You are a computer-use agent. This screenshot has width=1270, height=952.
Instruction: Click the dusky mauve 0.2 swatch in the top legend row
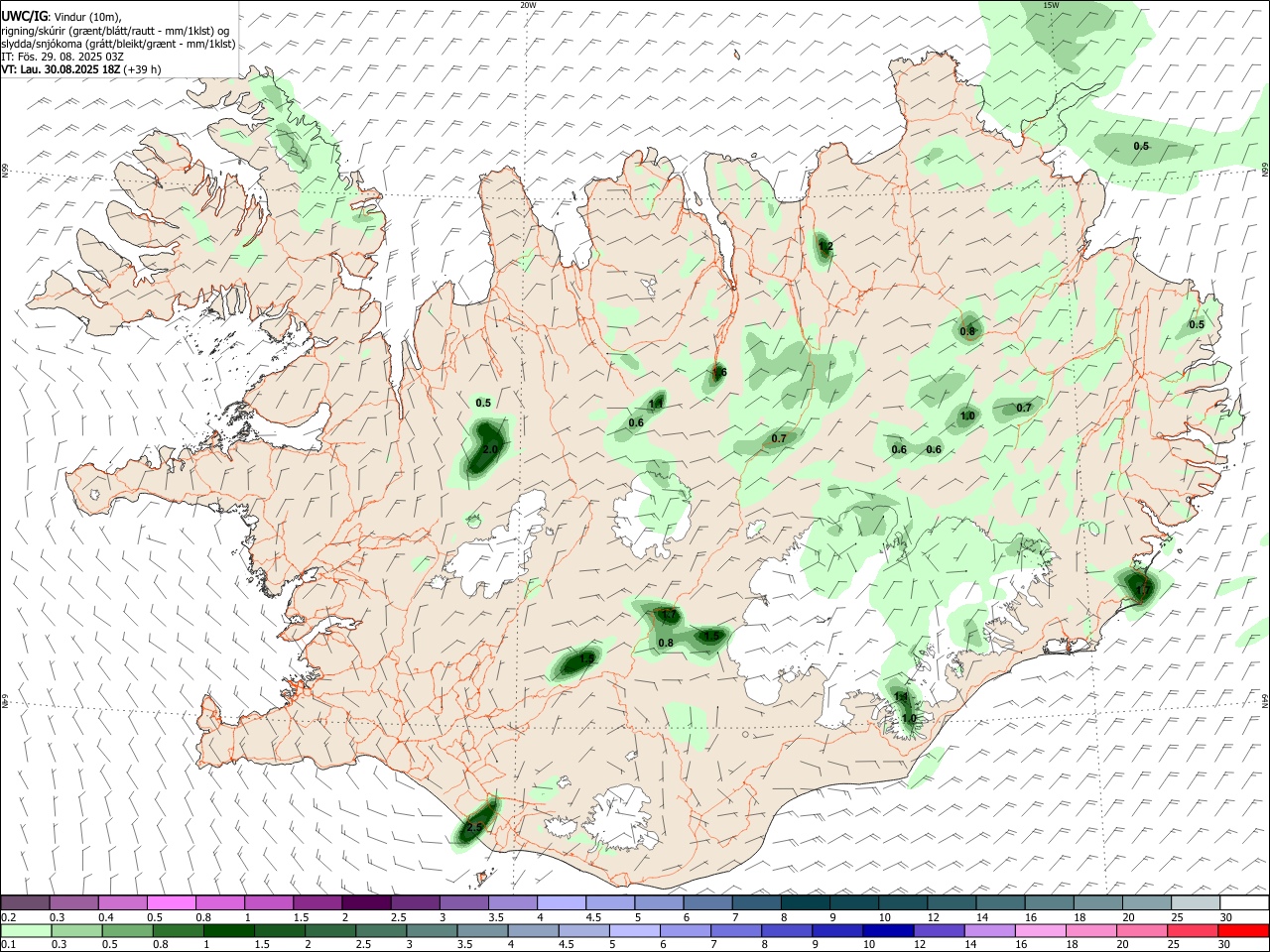25,903
